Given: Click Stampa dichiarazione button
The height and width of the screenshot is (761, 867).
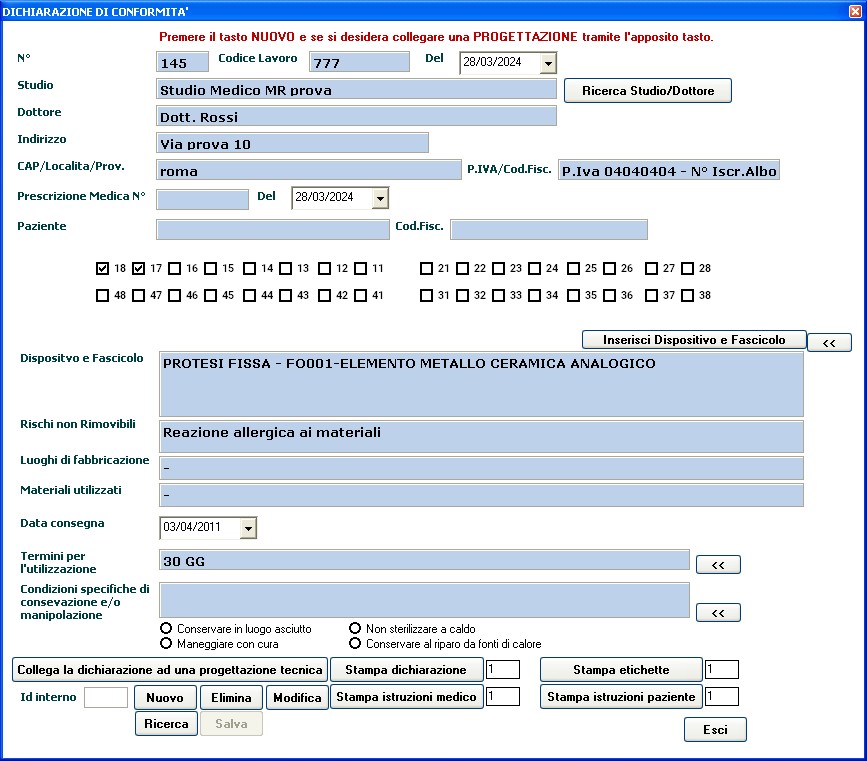Looking at the screenshot, I should 406,670.
